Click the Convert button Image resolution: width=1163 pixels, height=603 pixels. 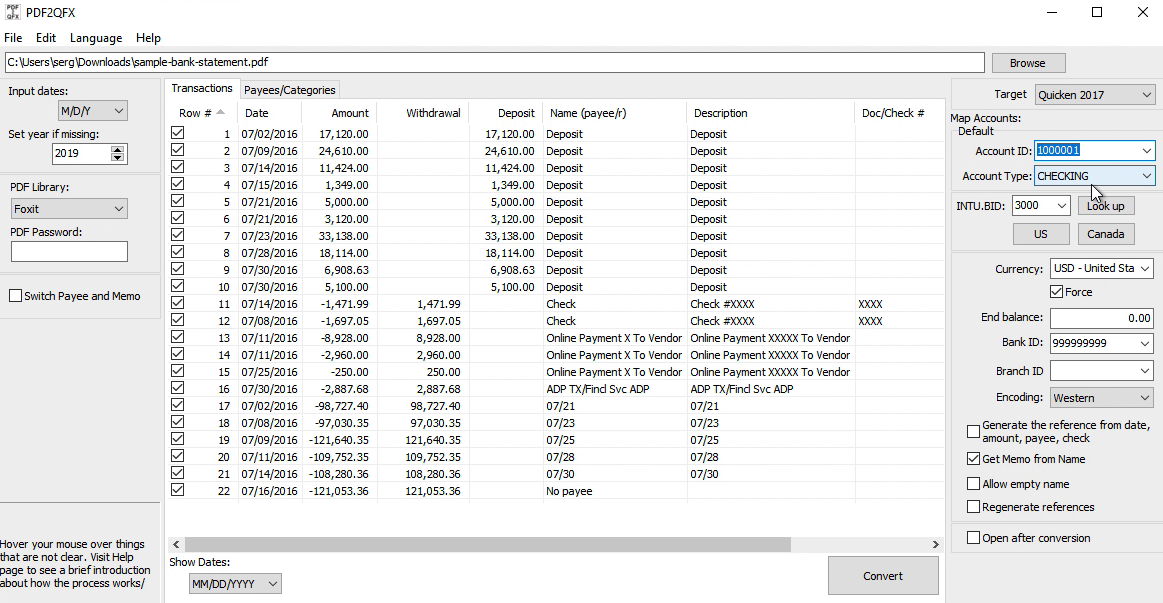click(x=883, y=576)
